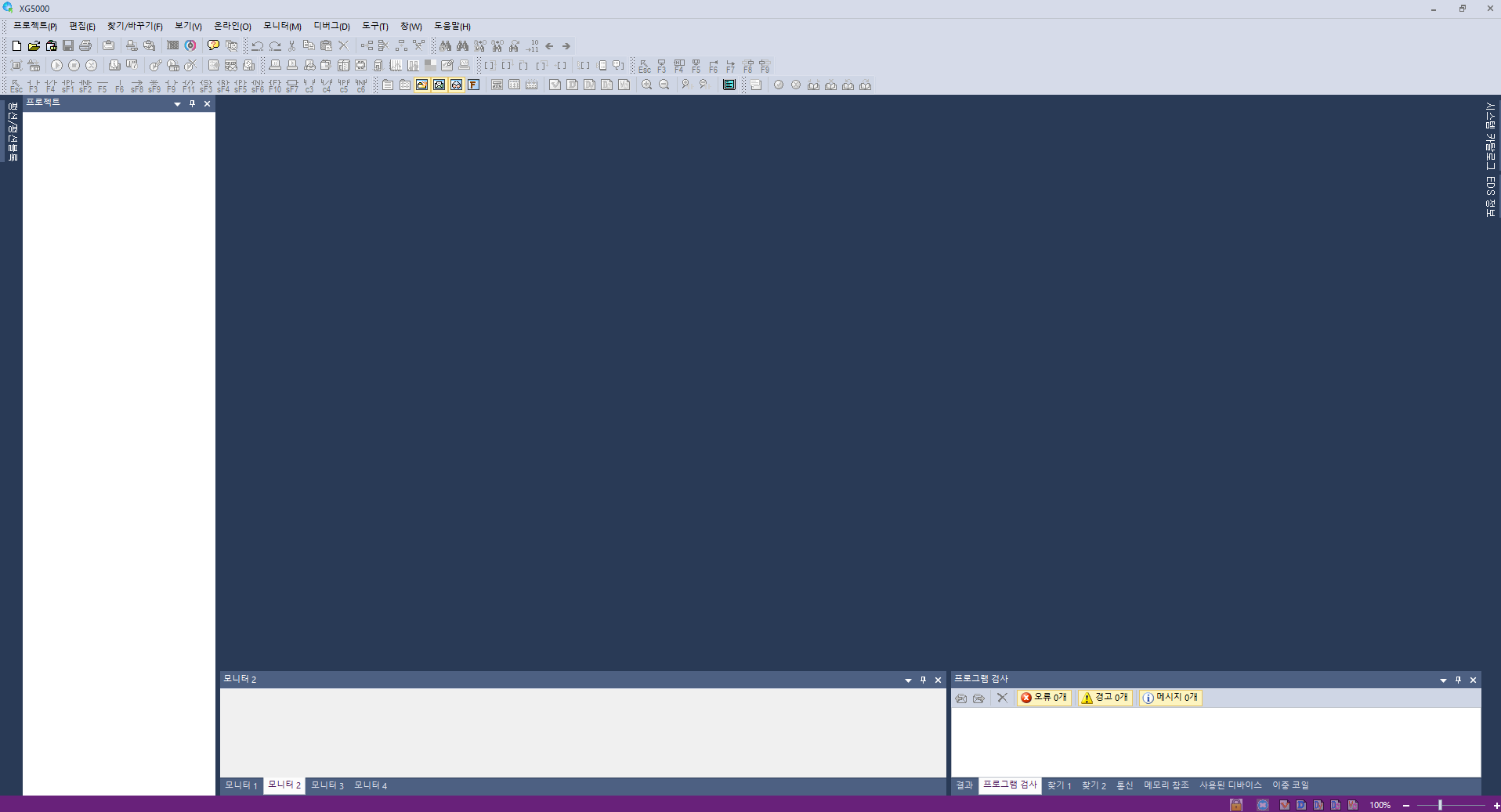Open the 도움말(H) menu
Viewport: 1501px width, 812px height.
452,26
